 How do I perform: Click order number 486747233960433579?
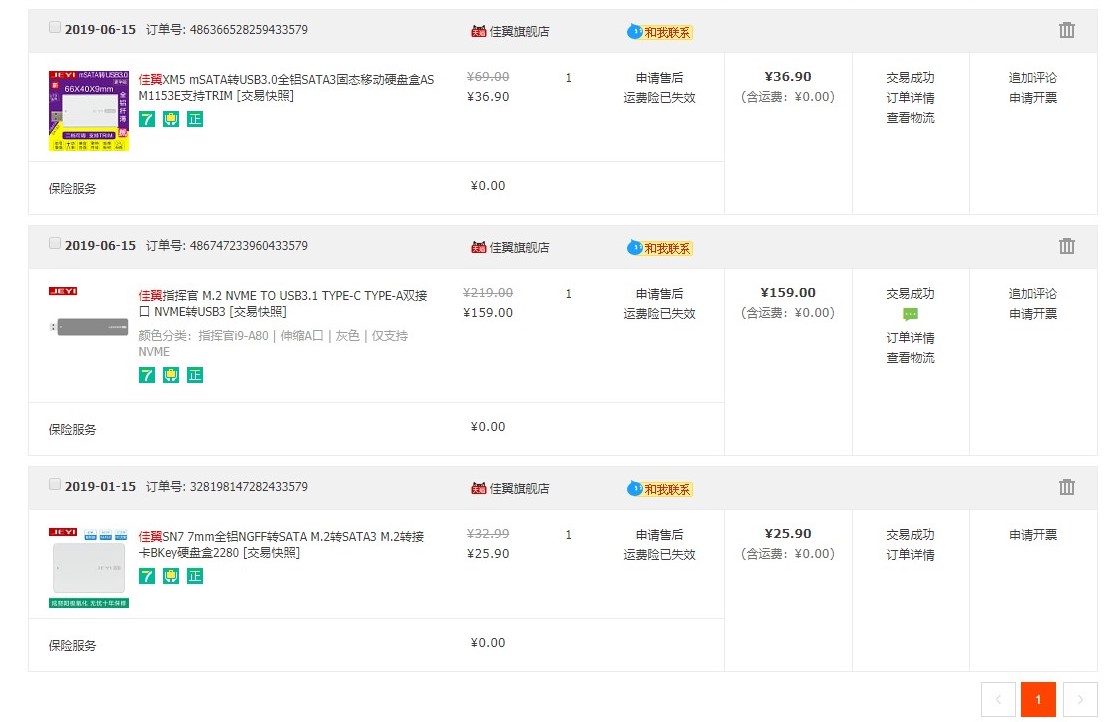[249, 245]
